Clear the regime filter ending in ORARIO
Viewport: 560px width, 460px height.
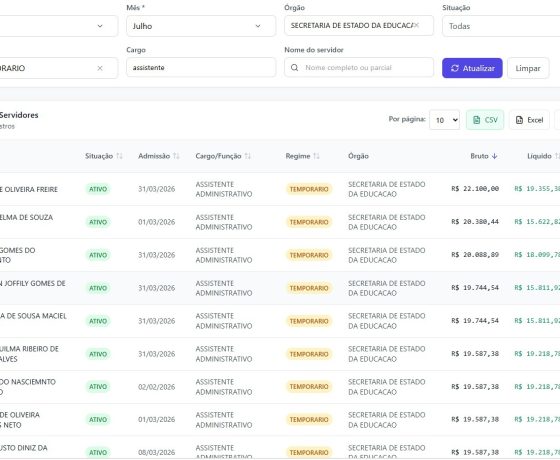[x=100, y=68]
